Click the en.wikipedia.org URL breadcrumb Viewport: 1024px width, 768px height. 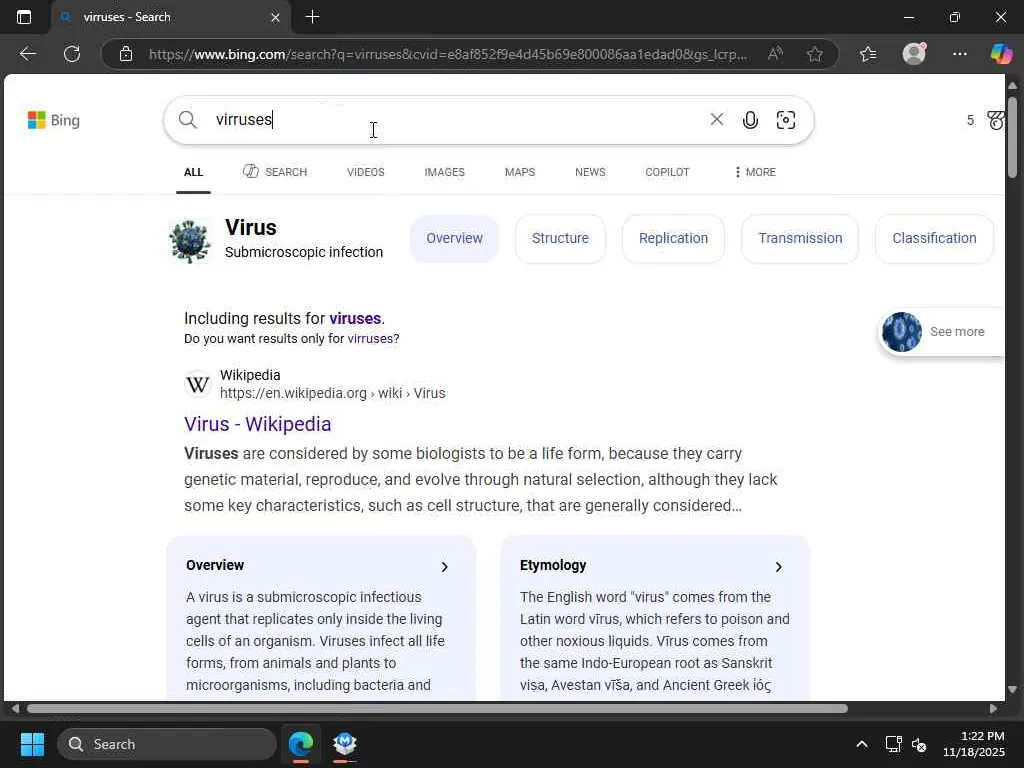pyautogui.click(x=332, y=393)
